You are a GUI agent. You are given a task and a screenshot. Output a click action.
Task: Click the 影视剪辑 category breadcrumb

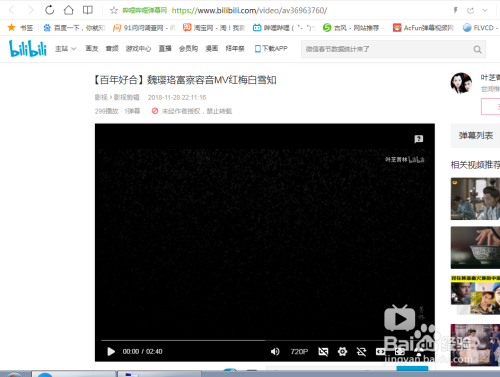point(126,97)
